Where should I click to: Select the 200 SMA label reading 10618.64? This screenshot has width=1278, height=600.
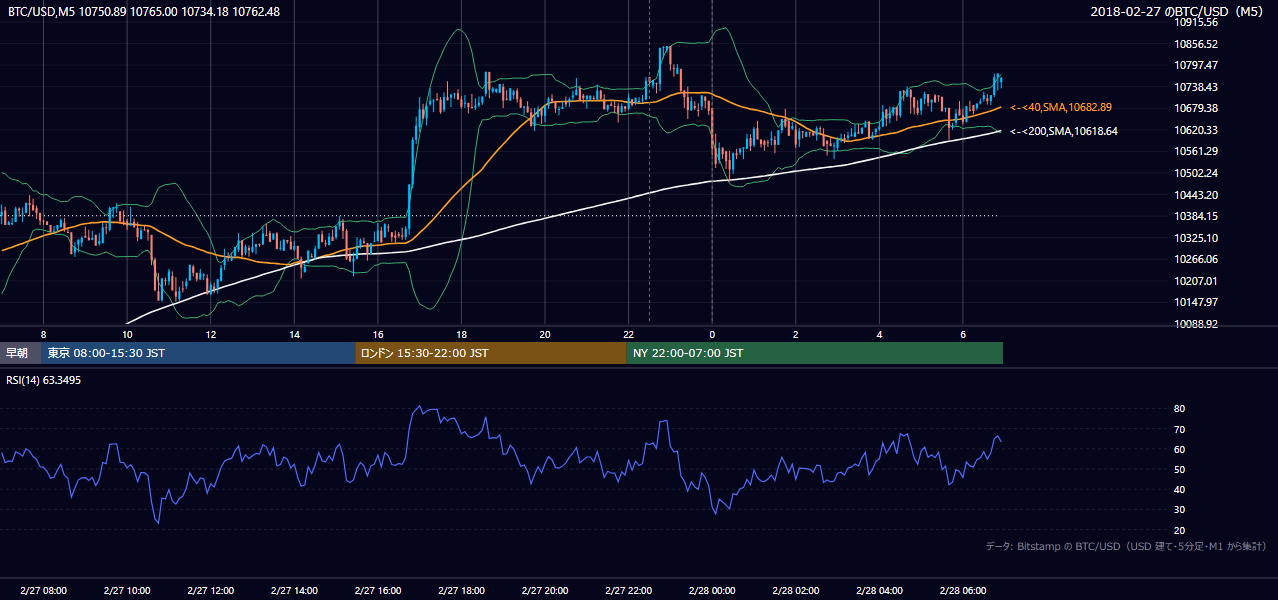(1063, 131)
